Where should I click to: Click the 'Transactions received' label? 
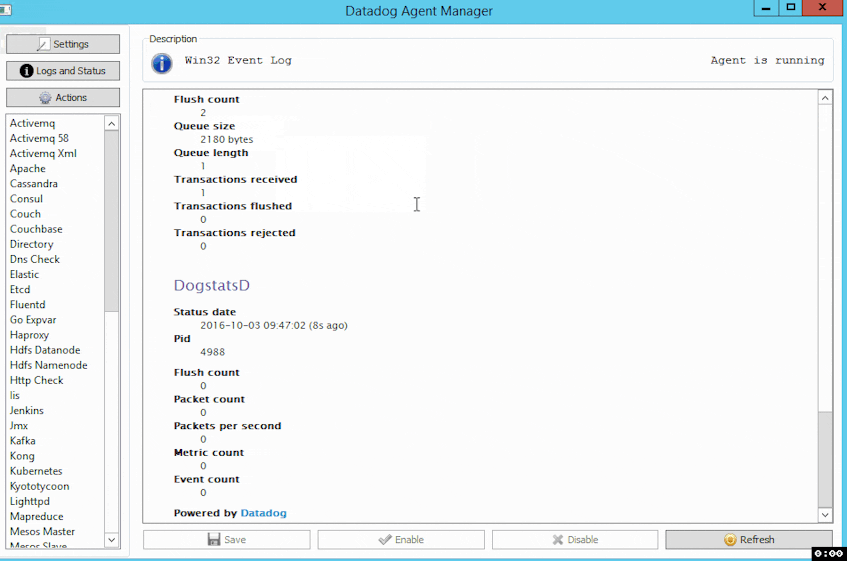point(236,179)
